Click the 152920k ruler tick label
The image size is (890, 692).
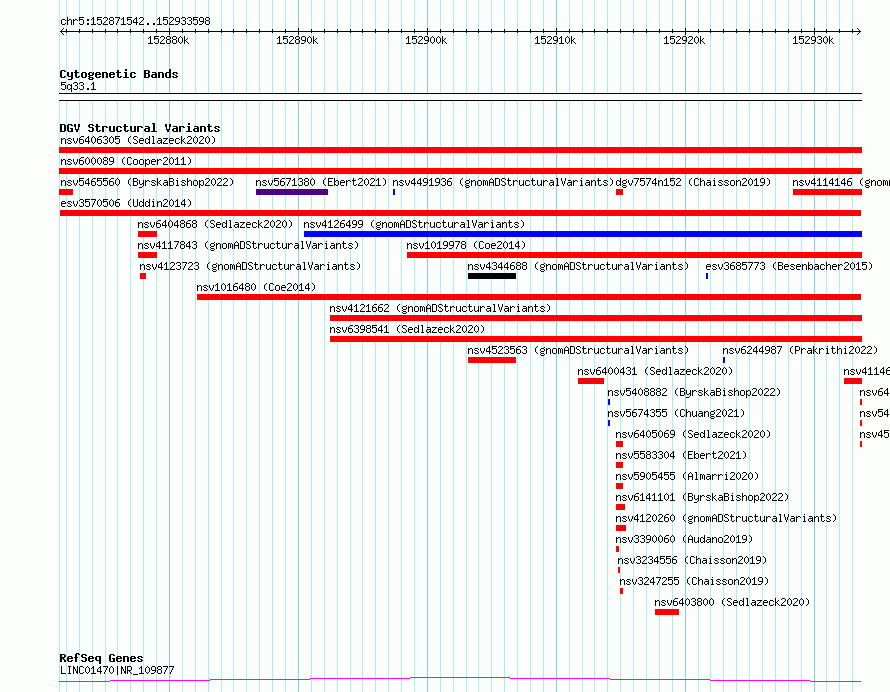pos(684,40)
